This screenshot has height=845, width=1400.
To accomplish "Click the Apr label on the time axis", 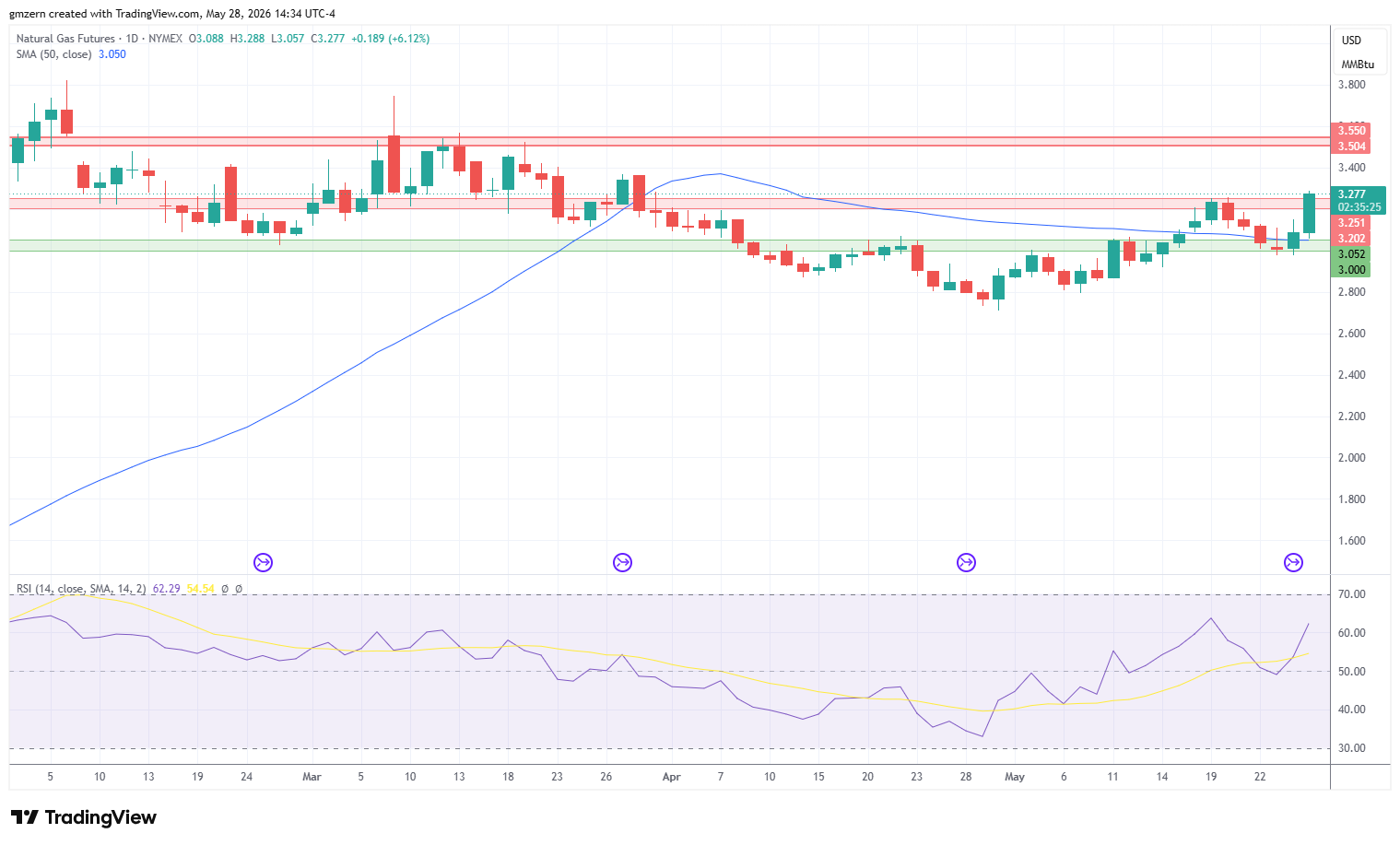I will click(x=671, y=777).
